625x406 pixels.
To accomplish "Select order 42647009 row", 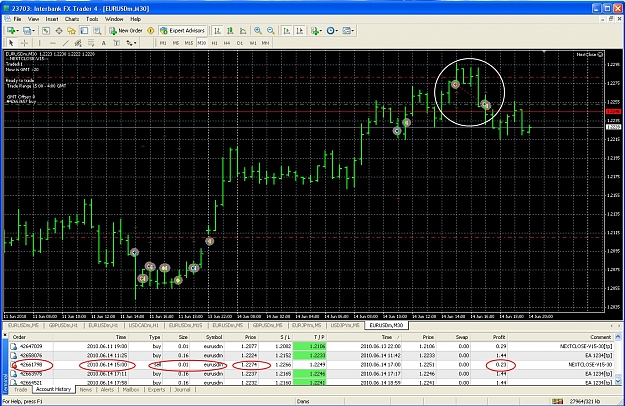I will [311, 346].
